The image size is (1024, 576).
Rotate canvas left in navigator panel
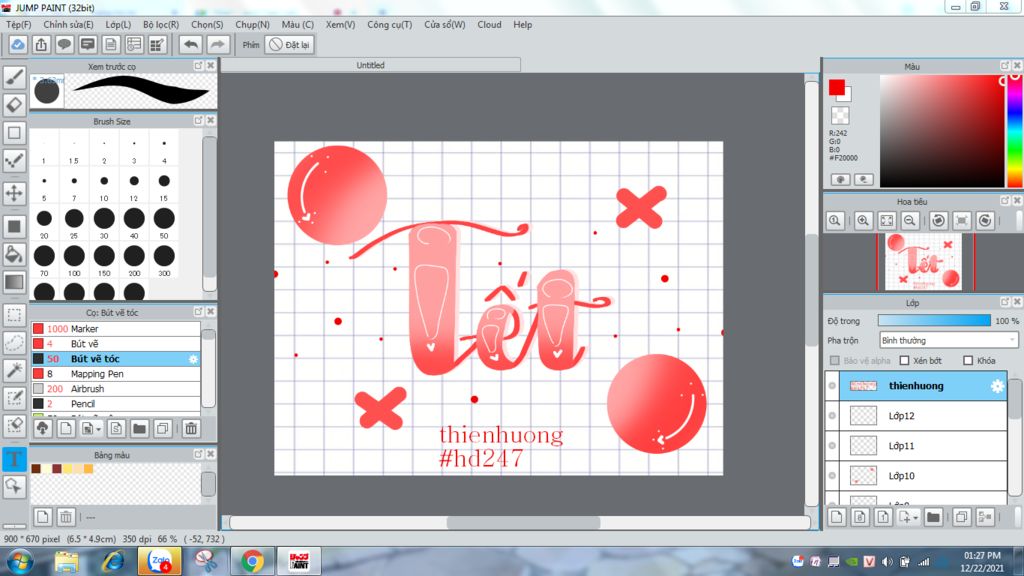(938, 221)
